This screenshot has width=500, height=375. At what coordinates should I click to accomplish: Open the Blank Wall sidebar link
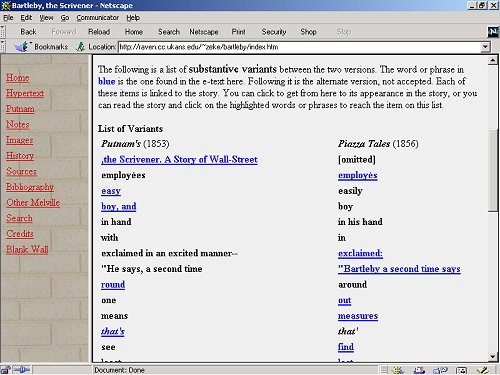27,249
